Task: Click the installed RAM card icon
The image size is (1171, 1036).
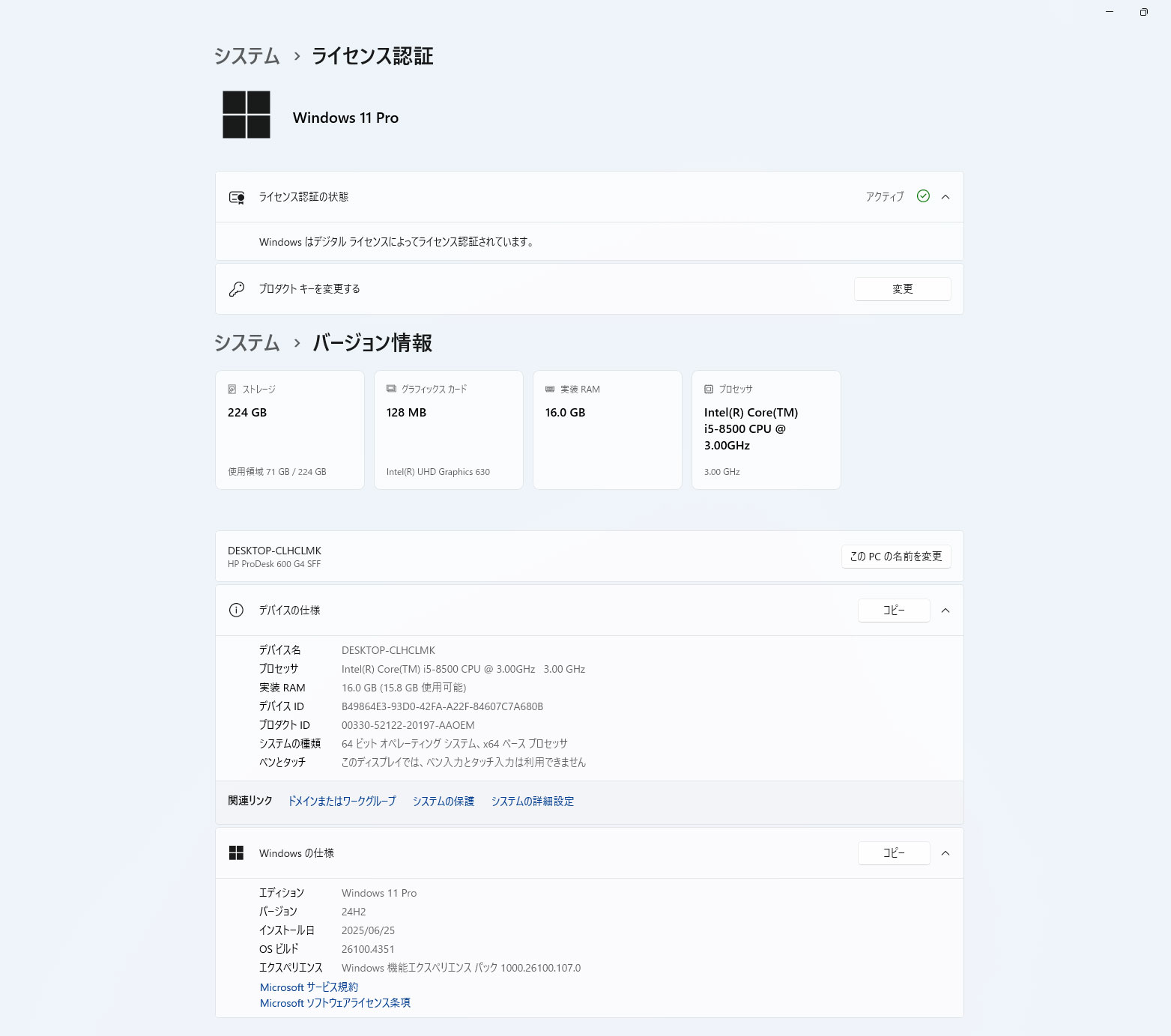Action: point(550,390)
